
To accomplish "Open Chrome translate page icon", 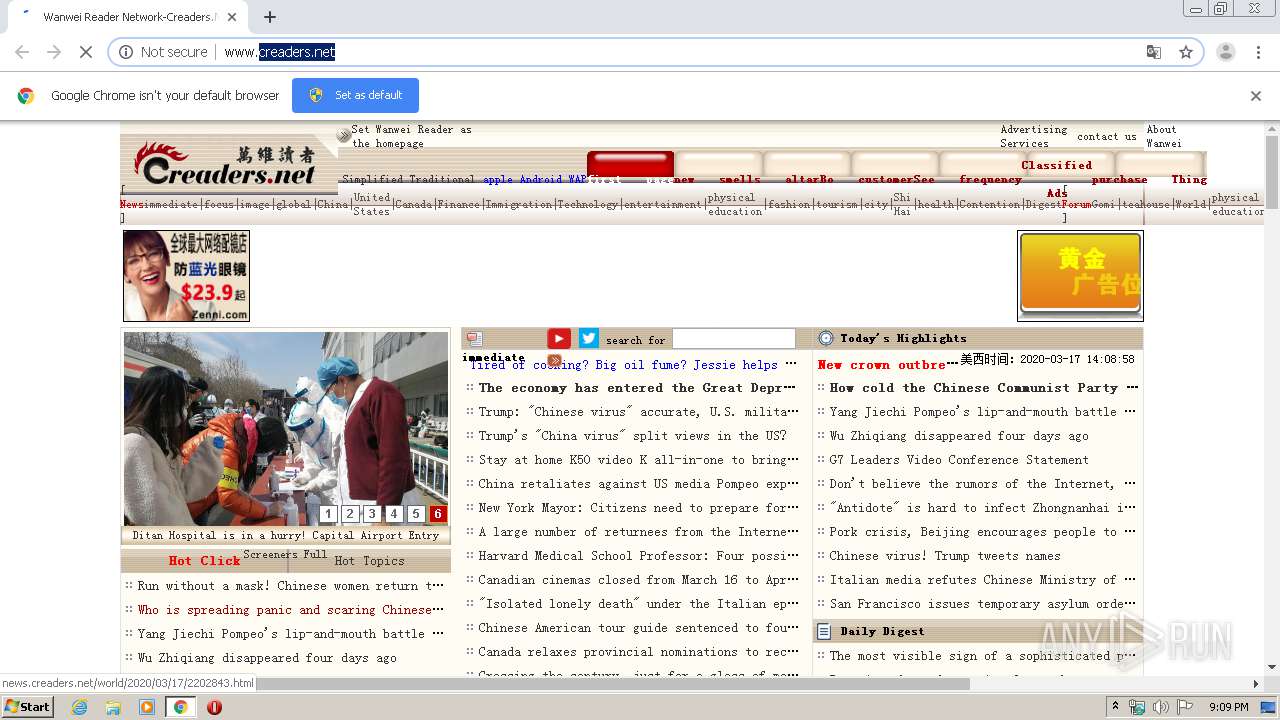I will (1154, 52).
